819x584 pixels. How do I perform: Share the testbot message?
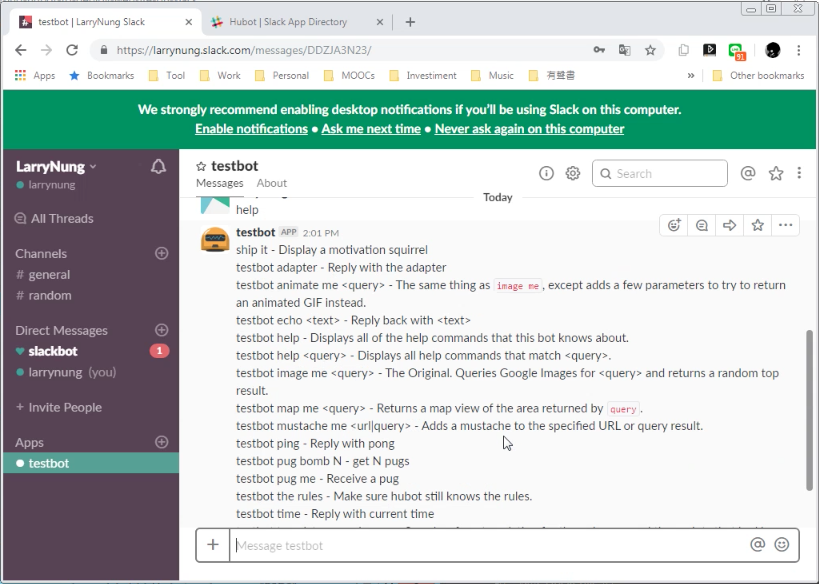(x=730, y=225)
